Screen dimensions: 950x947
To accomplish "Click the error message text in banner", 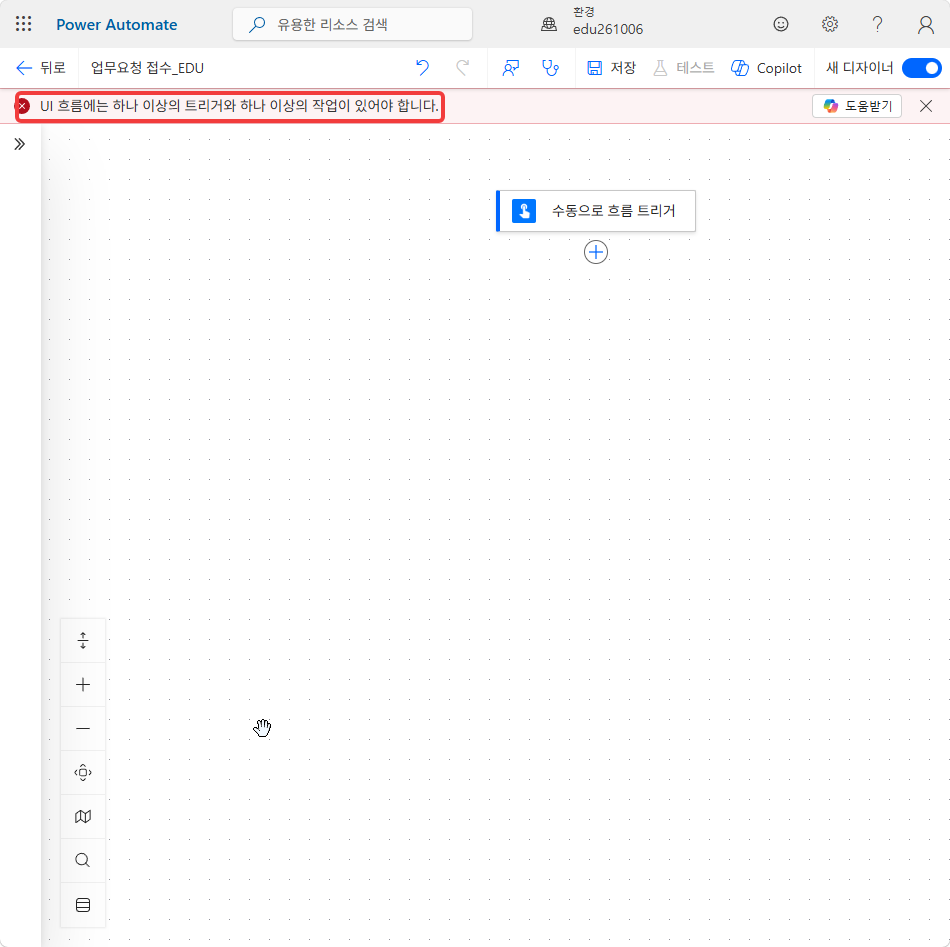I will (239, 106).
